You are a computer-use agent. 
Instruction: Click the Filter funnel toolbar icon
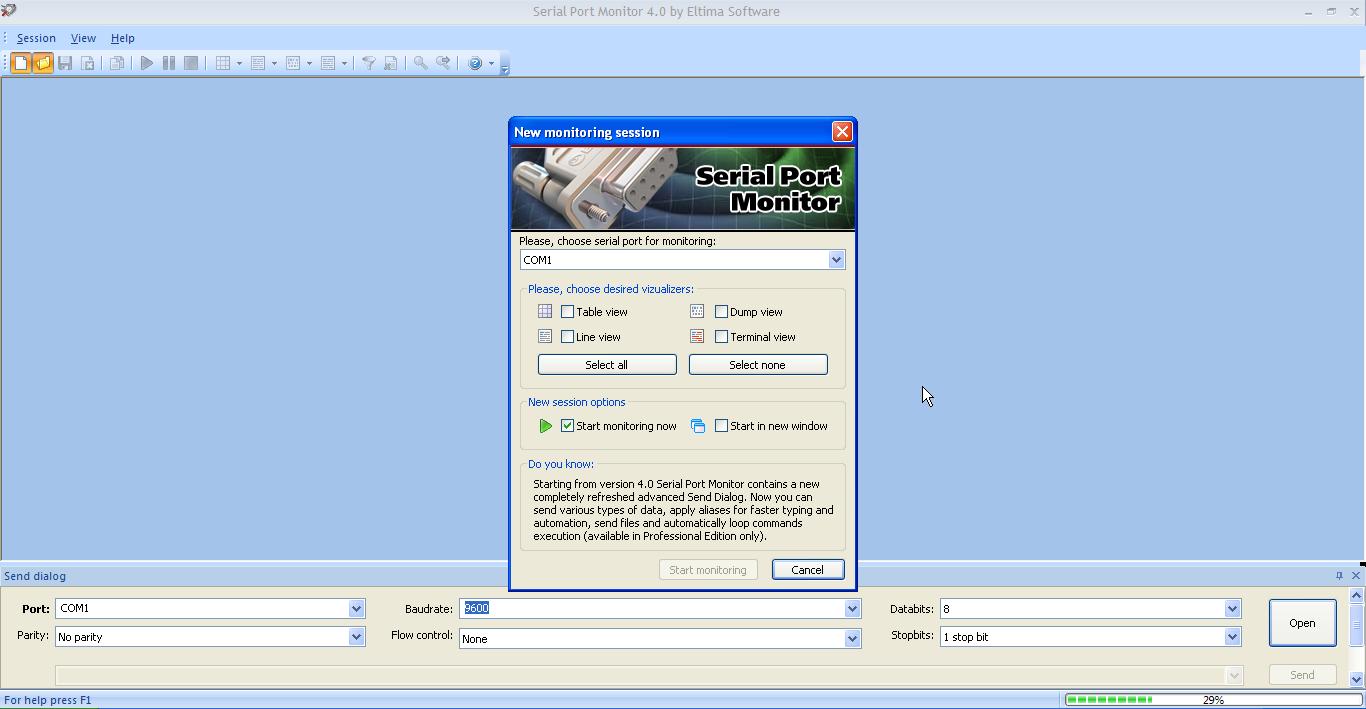tap(368, 63)
